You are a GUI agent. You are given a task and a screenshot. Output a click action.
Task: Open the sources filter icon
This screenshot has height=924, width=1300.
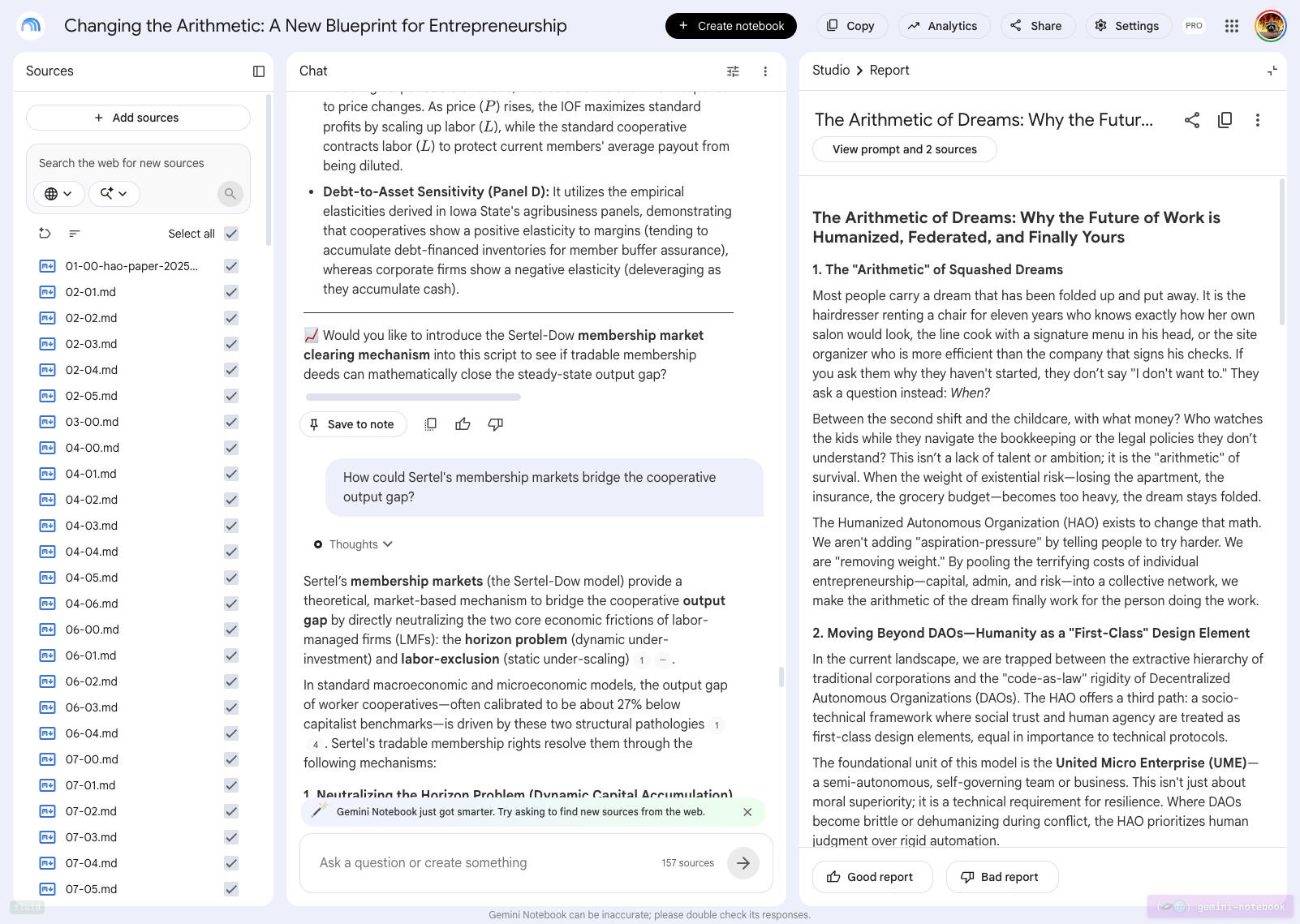pos(75,234)
